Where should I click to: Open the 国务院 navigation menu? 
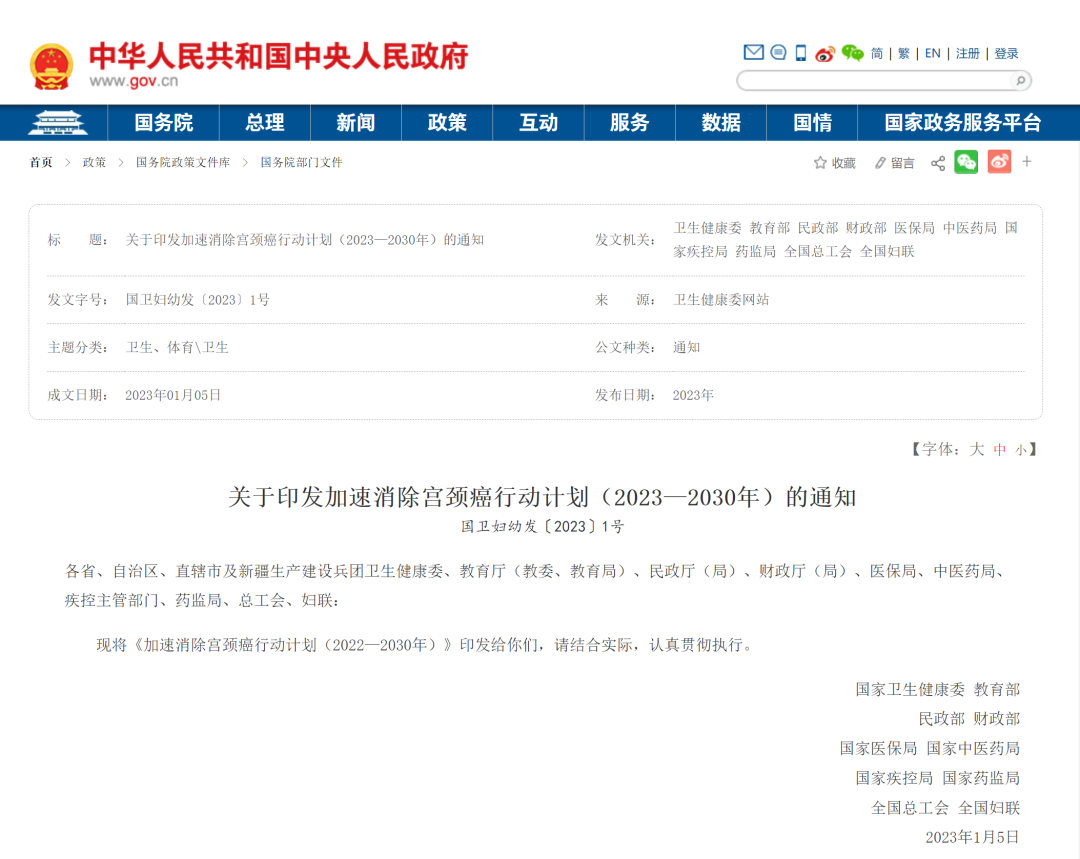(164, 122)
